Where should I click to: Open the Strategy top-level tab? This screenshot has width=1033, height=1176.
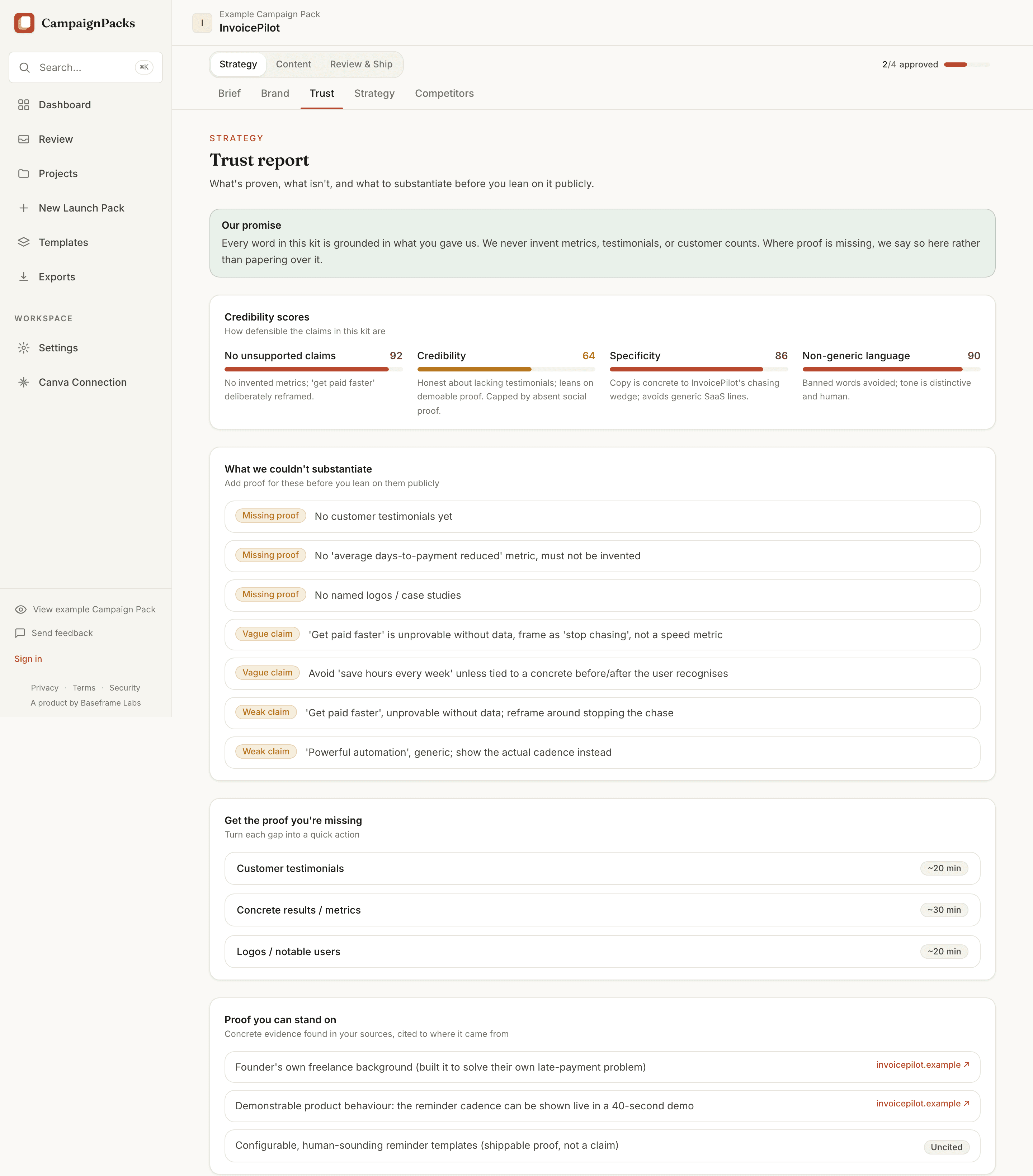238,65
